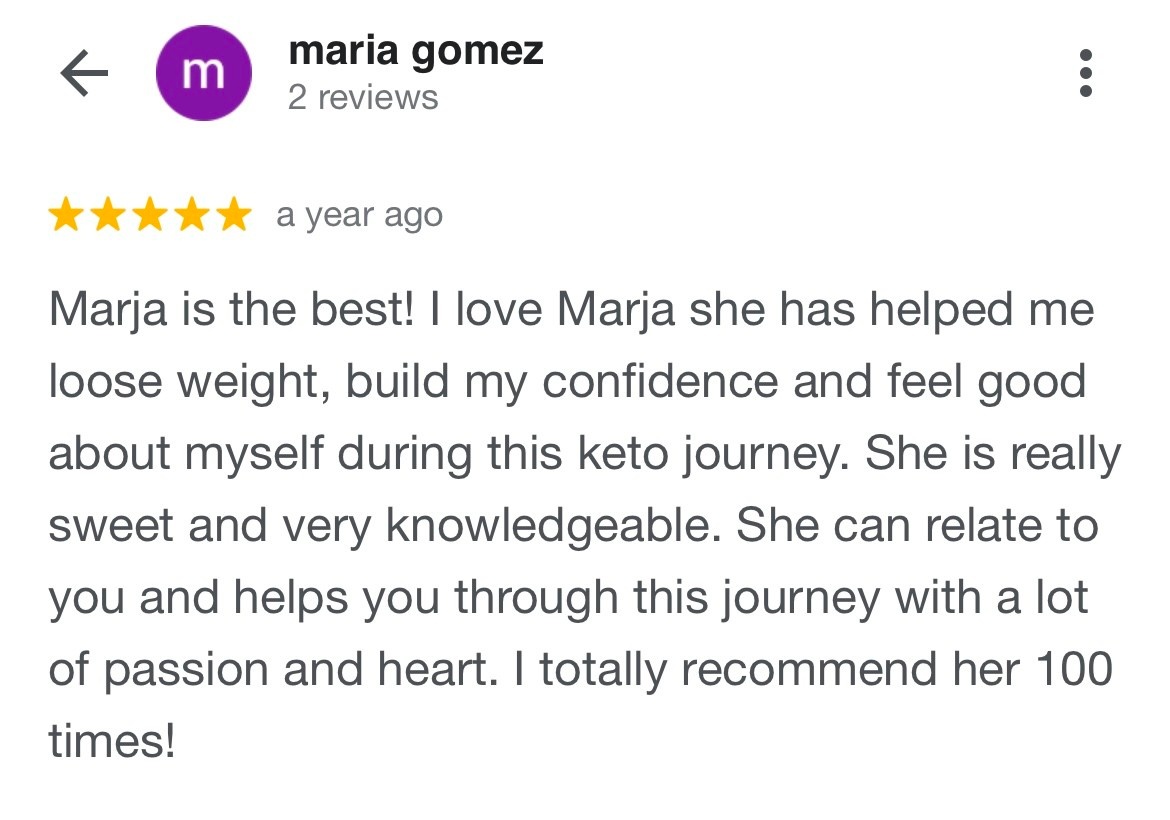Click the final word 'times!'

(x=112, y=741)
